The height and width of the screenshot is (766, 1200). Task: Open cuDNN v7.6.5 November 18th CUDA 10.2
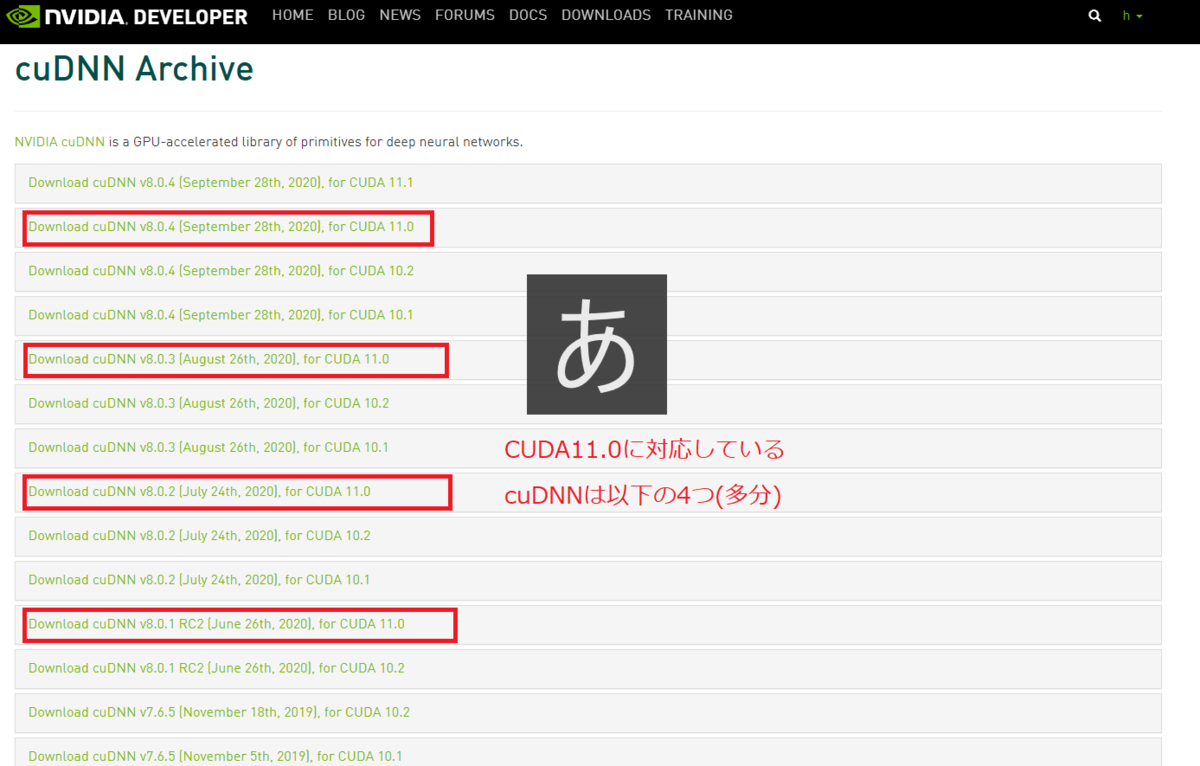tap(588, 712)
